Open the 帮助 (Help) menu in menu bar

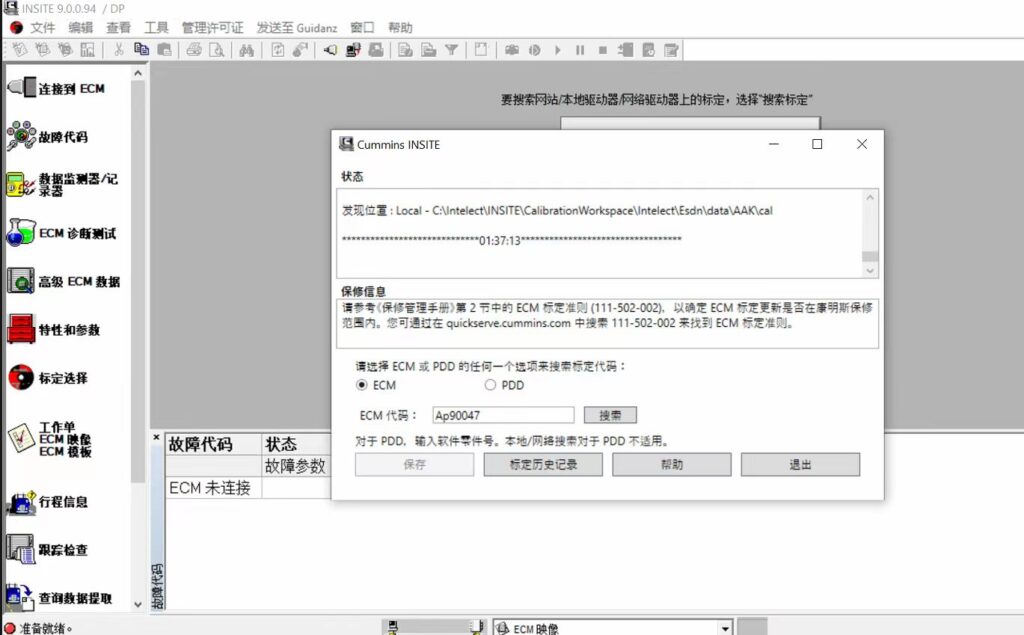click(x=400, y=27)
